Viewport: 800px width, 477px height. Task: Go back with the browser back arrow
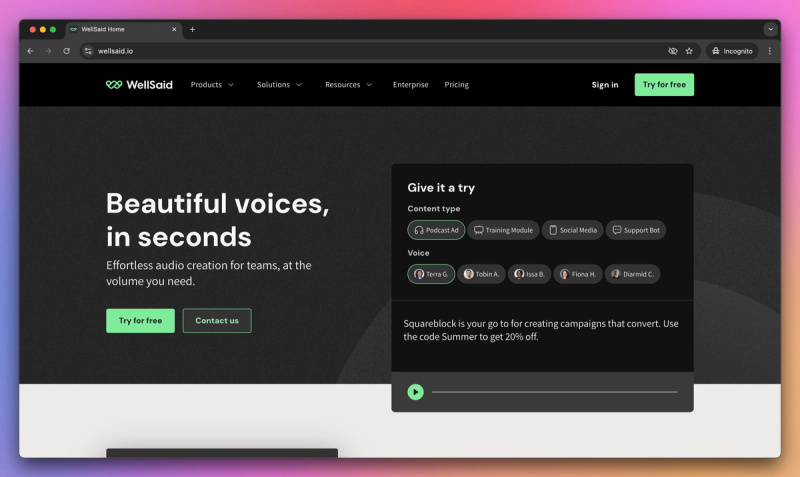31,51
